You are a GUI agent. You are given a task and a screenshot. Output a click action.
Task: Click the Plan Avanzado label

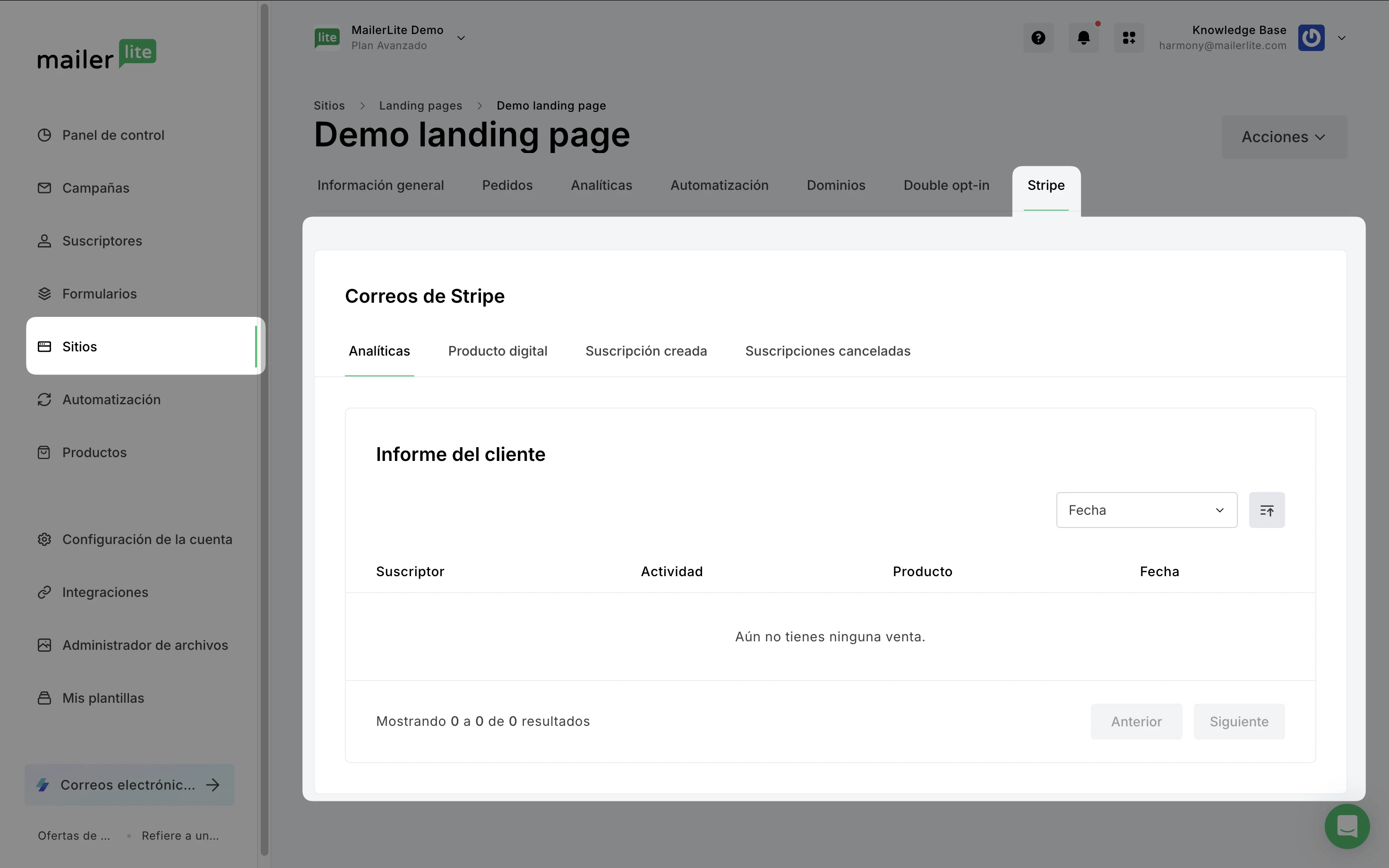point(389,45)
